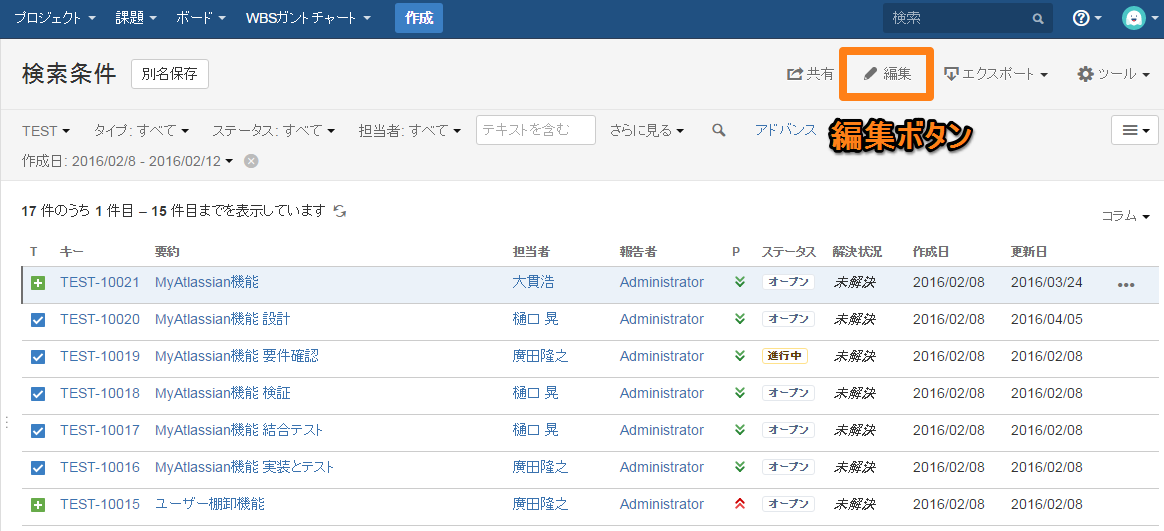
Task: Click the task type icon for TEST-10020
Action: pyautogui.click(x=38, y=320)
